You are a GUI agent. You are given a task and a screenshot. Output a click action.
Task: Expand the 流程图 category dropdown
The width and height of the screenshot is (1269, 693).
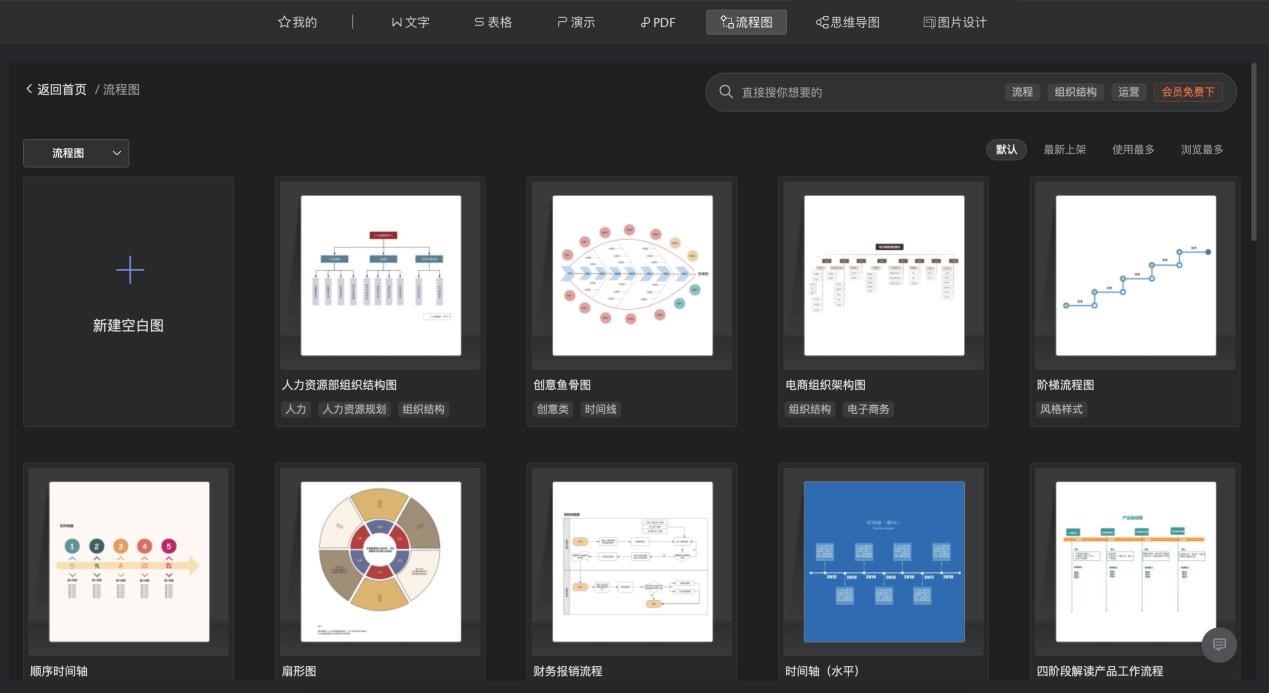[115, 152]
